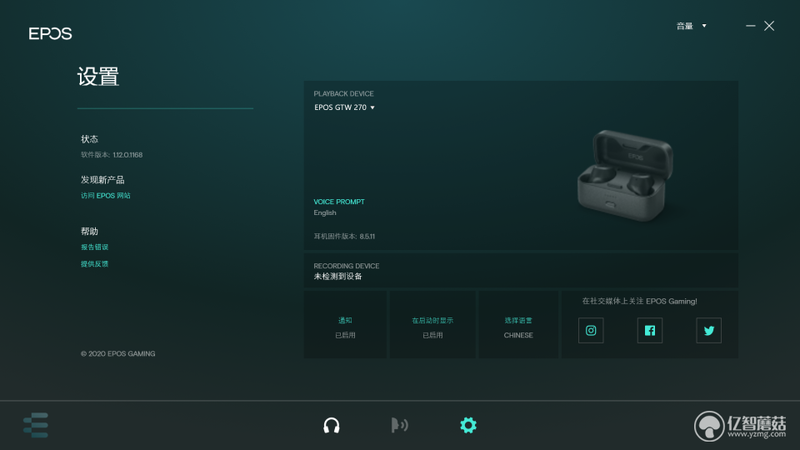Open EPOS Gaming Facebook page
Image resolution: width=800 pixels, height=450 pixels.
click(649, 331)
